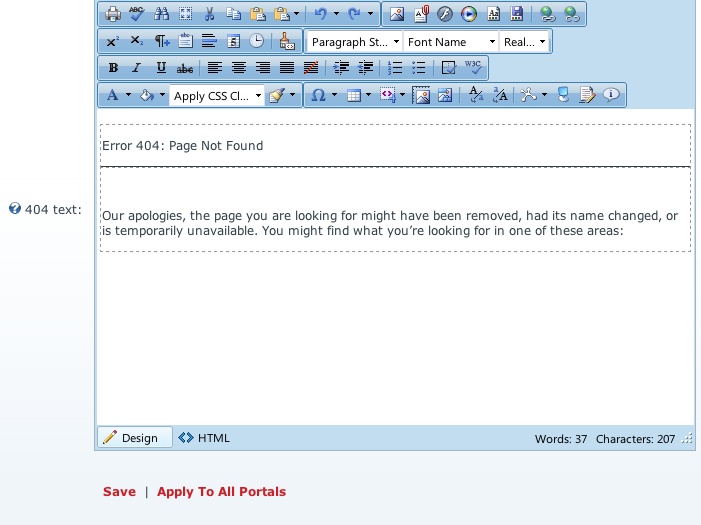Remove link with the unlink globe icon

tap(572, 14)
